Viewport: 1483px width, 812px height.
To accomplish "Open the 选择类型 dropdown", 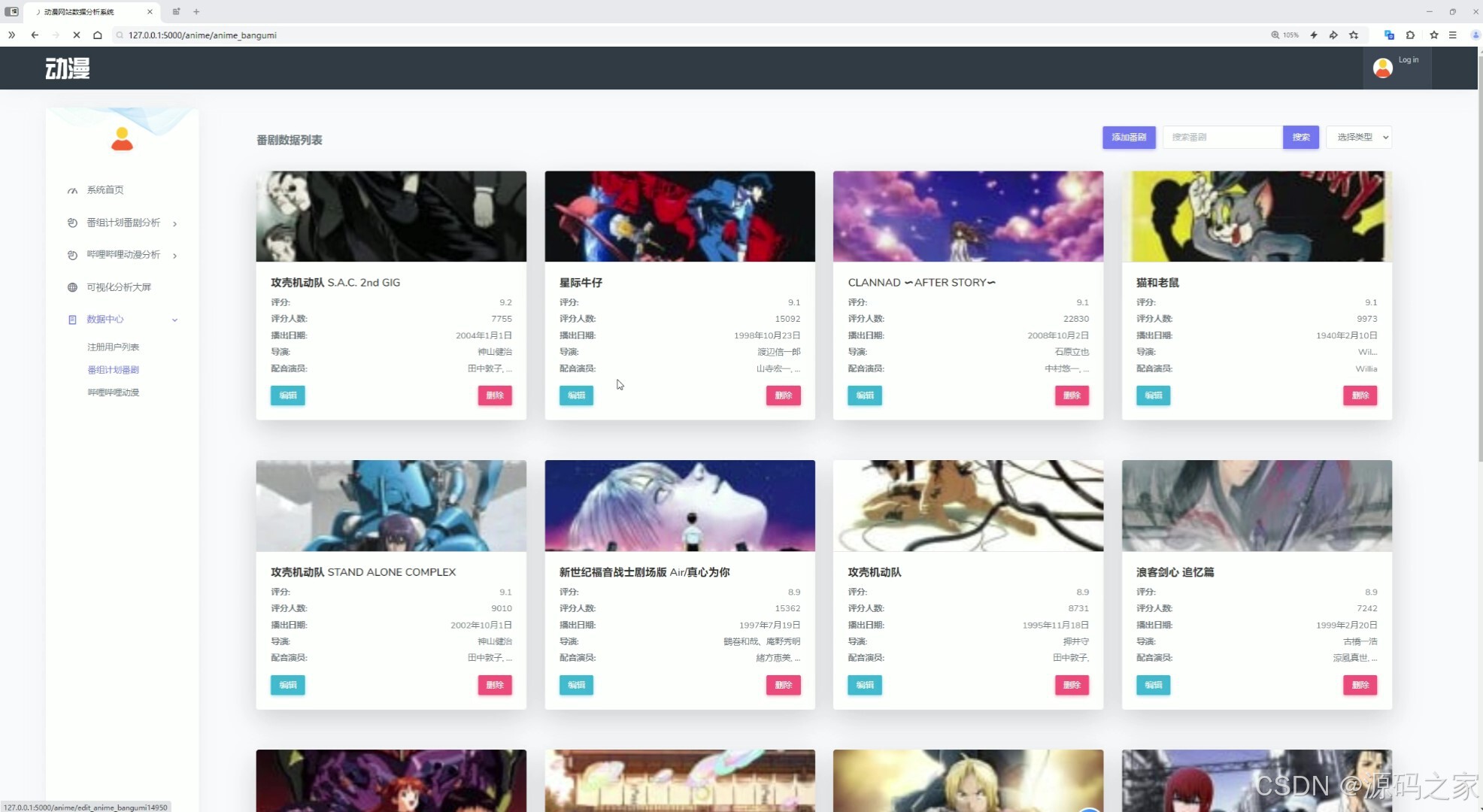I will pos(1359,137).
